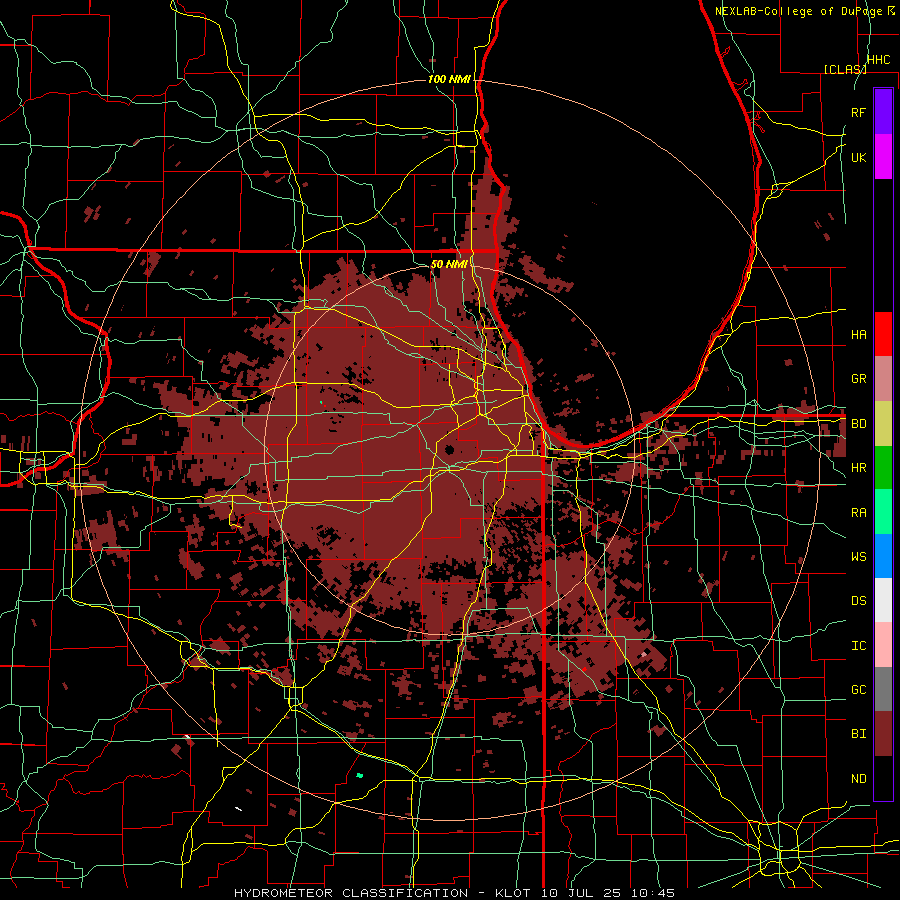The height and width of the screenshot is (900, 900).
Task: Click the BD yellow legend swatch
Action: 883,424
